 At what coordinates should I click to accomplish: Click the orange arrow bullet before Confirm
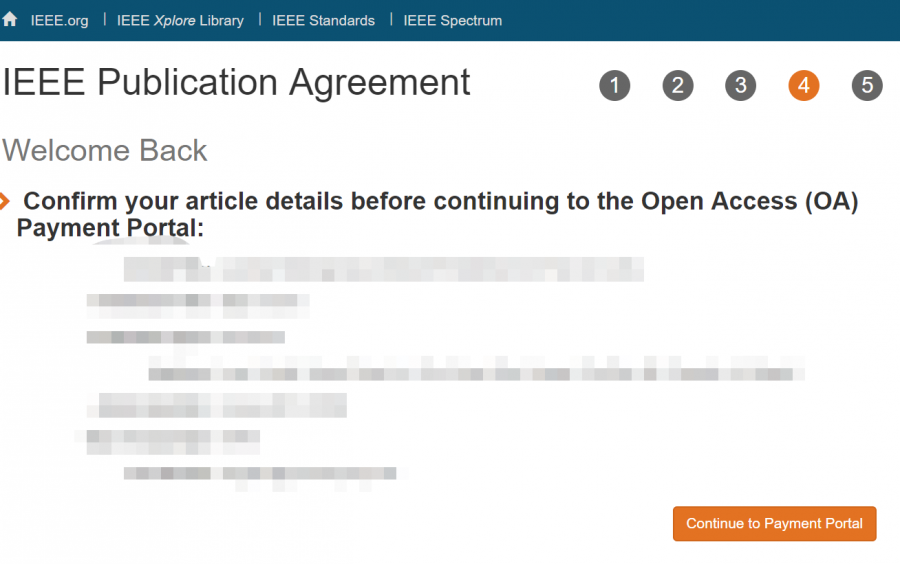point(5,201)
